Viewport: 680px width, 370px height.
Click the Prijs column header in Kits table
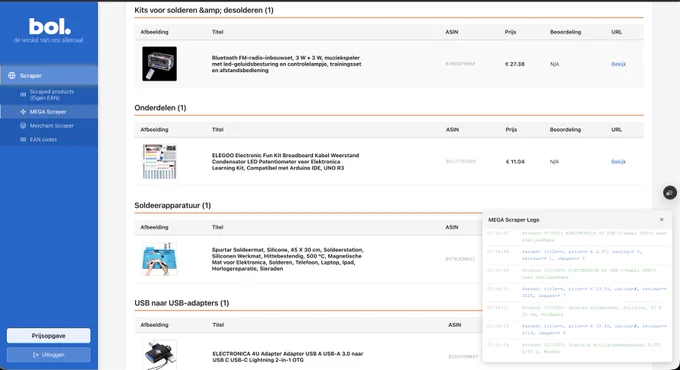click(510, 32)
